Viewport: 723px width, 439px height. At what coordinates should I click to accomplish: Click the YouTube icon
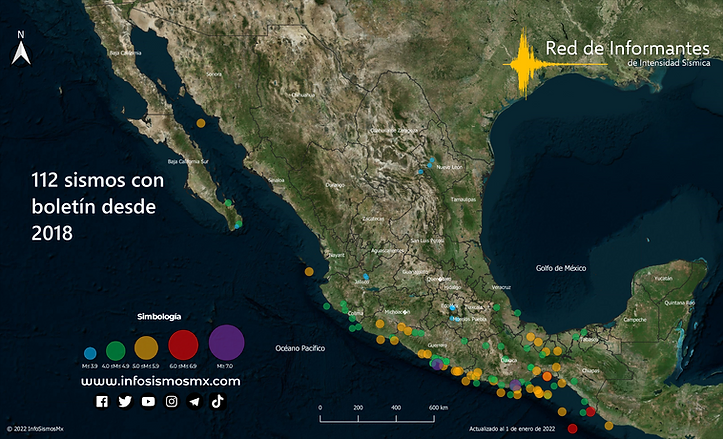[x=148, y=401]
